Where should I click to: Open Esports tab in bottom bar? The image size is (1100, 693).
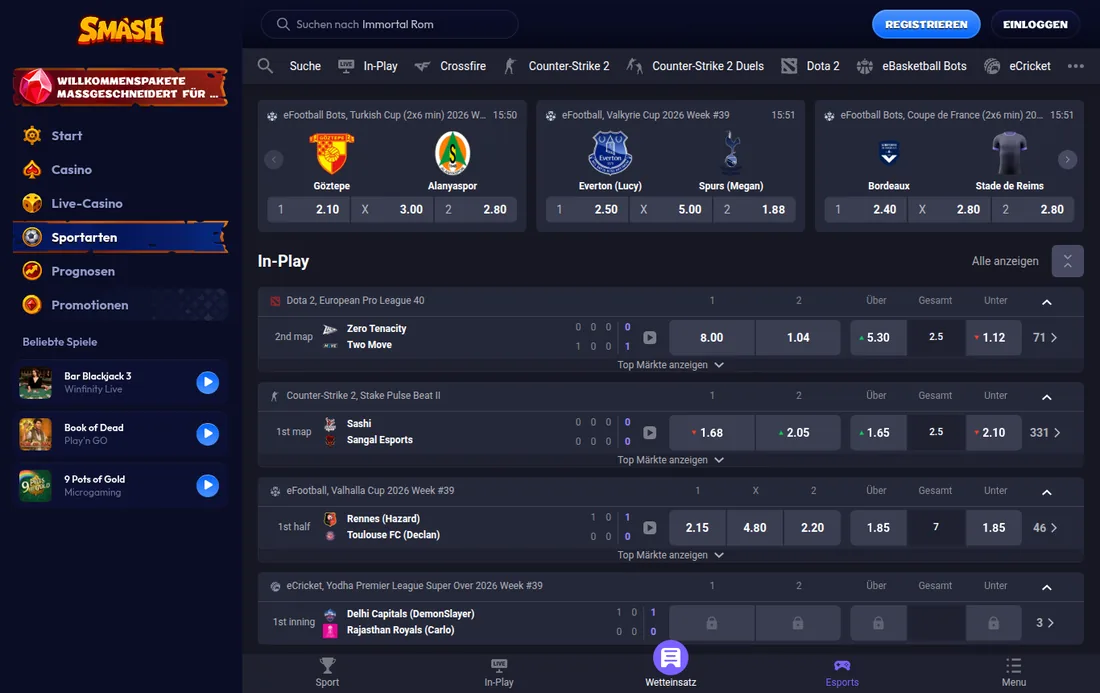(x=842, y=672)
